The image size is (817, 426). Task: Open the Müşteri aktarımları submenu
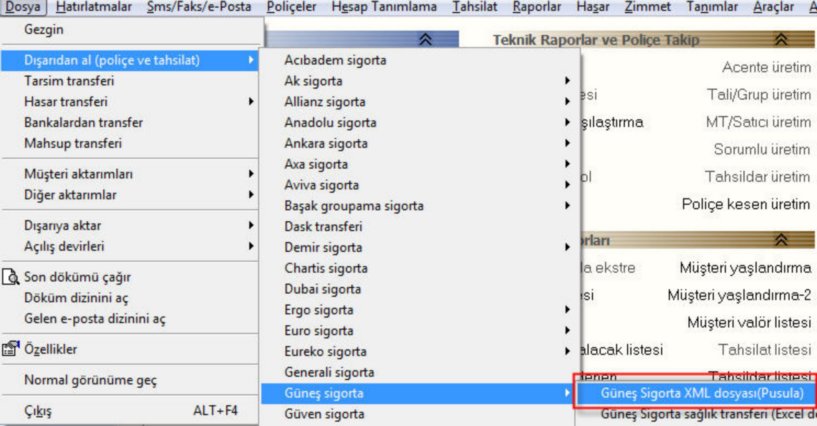click(x=78, y=174)
